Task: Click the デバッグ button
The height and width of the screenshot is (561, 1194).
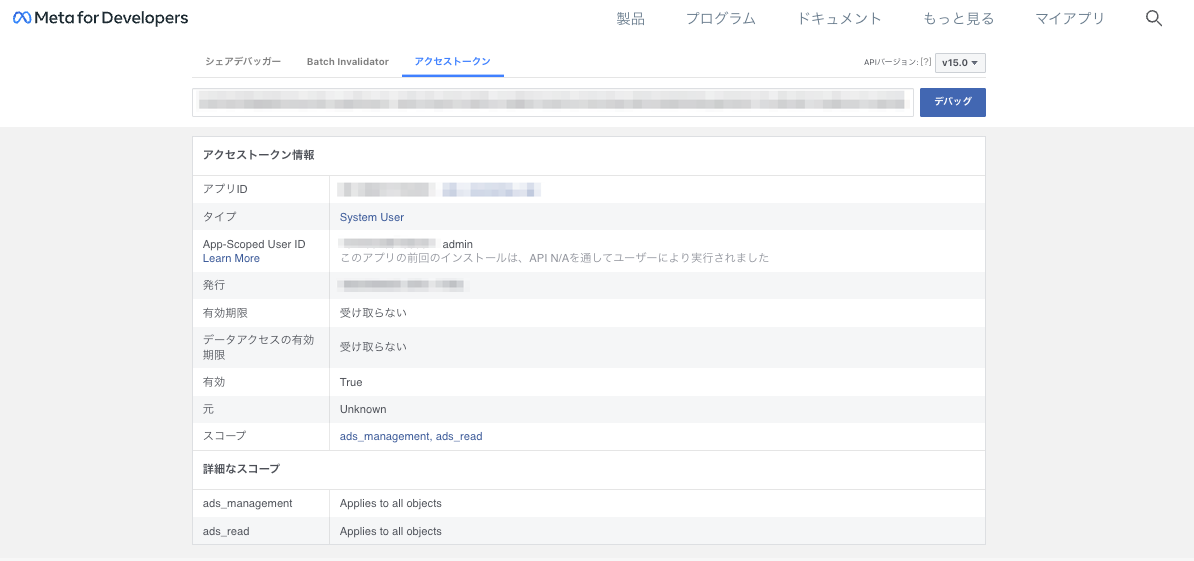Action: point(953,102)
